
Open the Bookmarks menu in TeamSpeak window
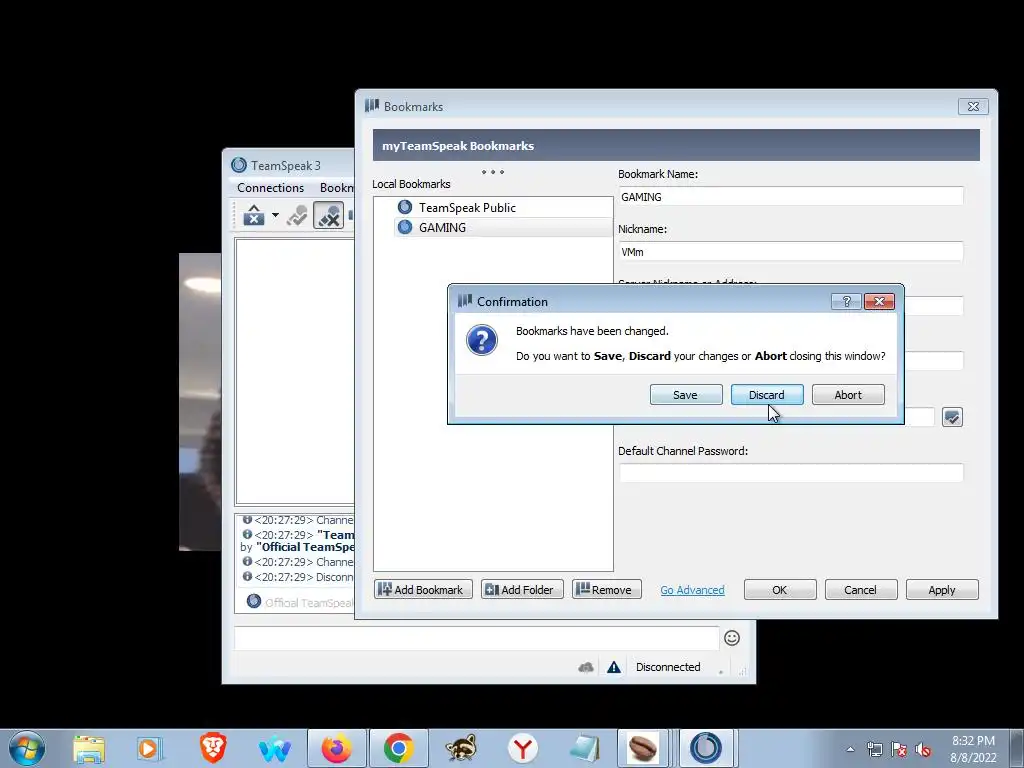pyautogui.click(x=336, y=187)
